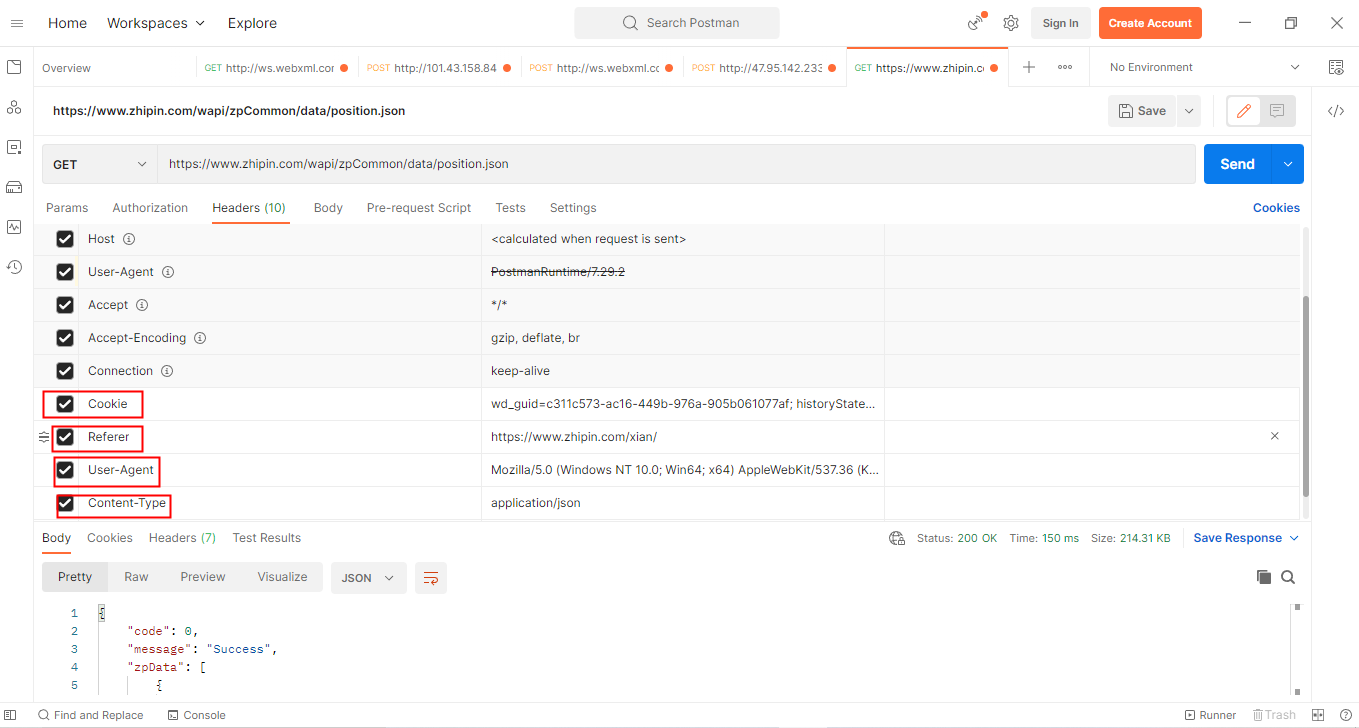This screenshot has width=1359, height=728.
Task: Uncheck the Host header checkbox
Action: (x=65, y=239)
